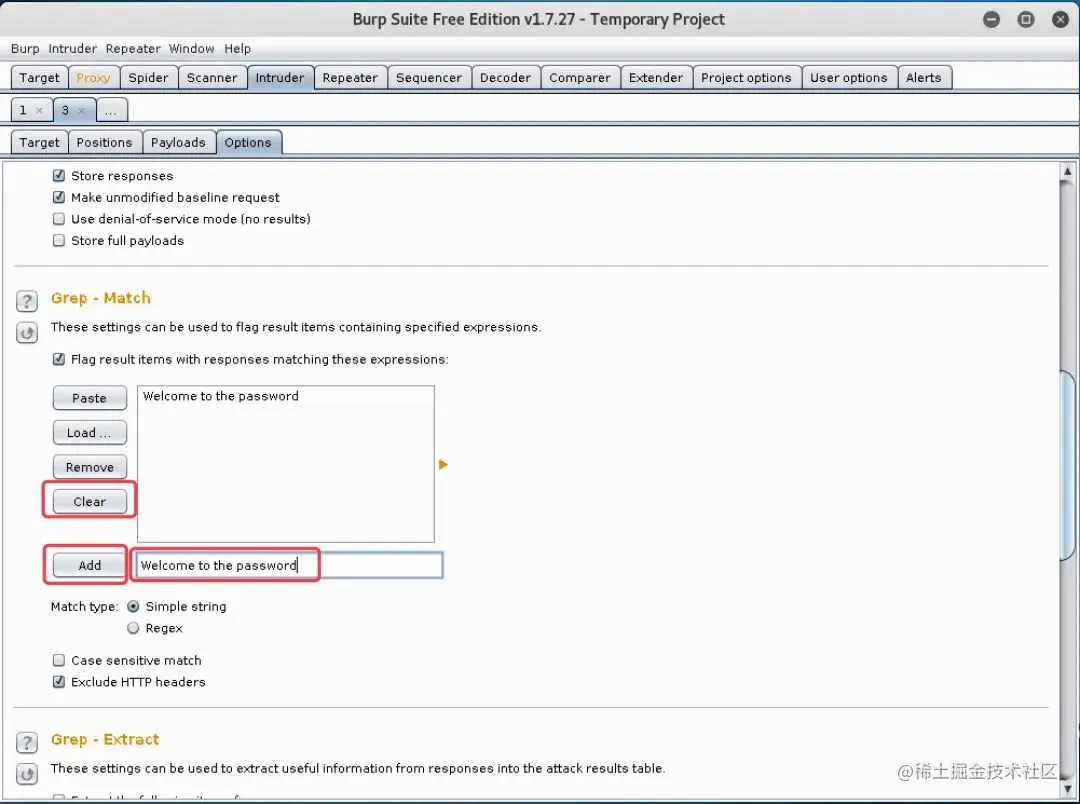Toggle the Store responses checkbox
This screenshot has width=1080, height=804.
tap(59, 176)
